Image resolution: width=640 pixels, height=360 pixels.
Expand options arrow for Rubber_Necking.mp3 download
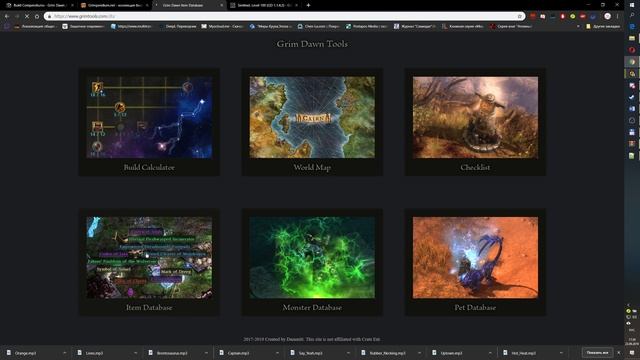coord(419,353)
